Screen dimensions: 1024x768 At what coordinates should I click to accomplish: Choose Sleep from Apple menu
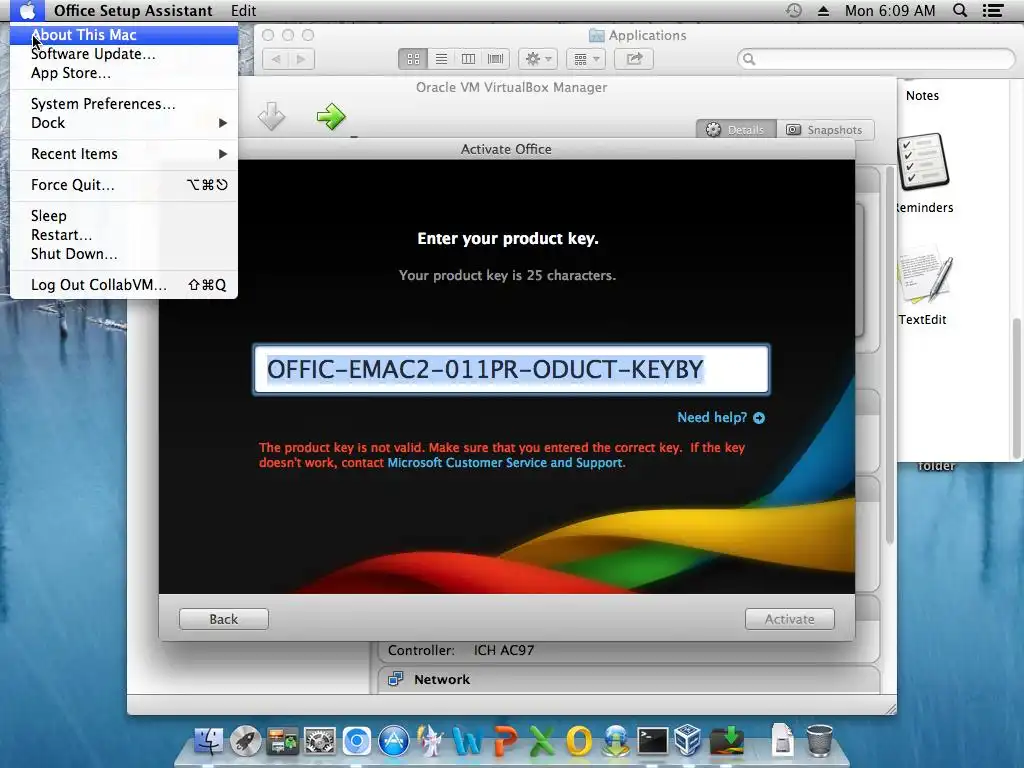pyautogui.click(x=123, y=216)
